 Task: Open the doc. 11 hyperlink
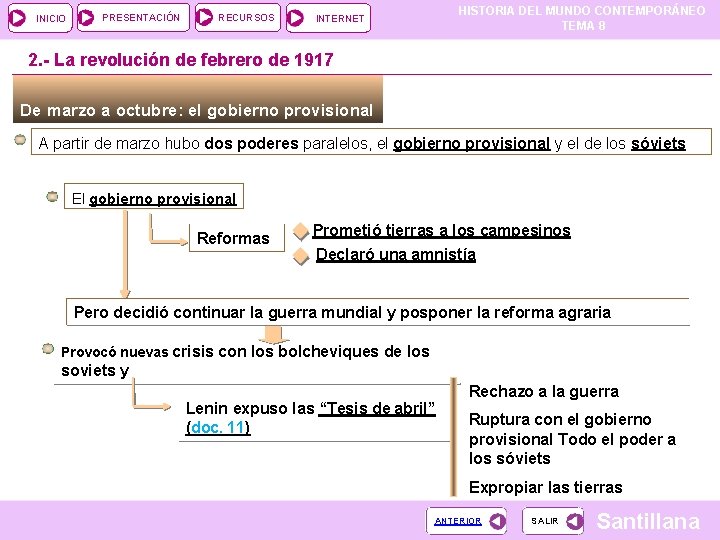point(218,428)
